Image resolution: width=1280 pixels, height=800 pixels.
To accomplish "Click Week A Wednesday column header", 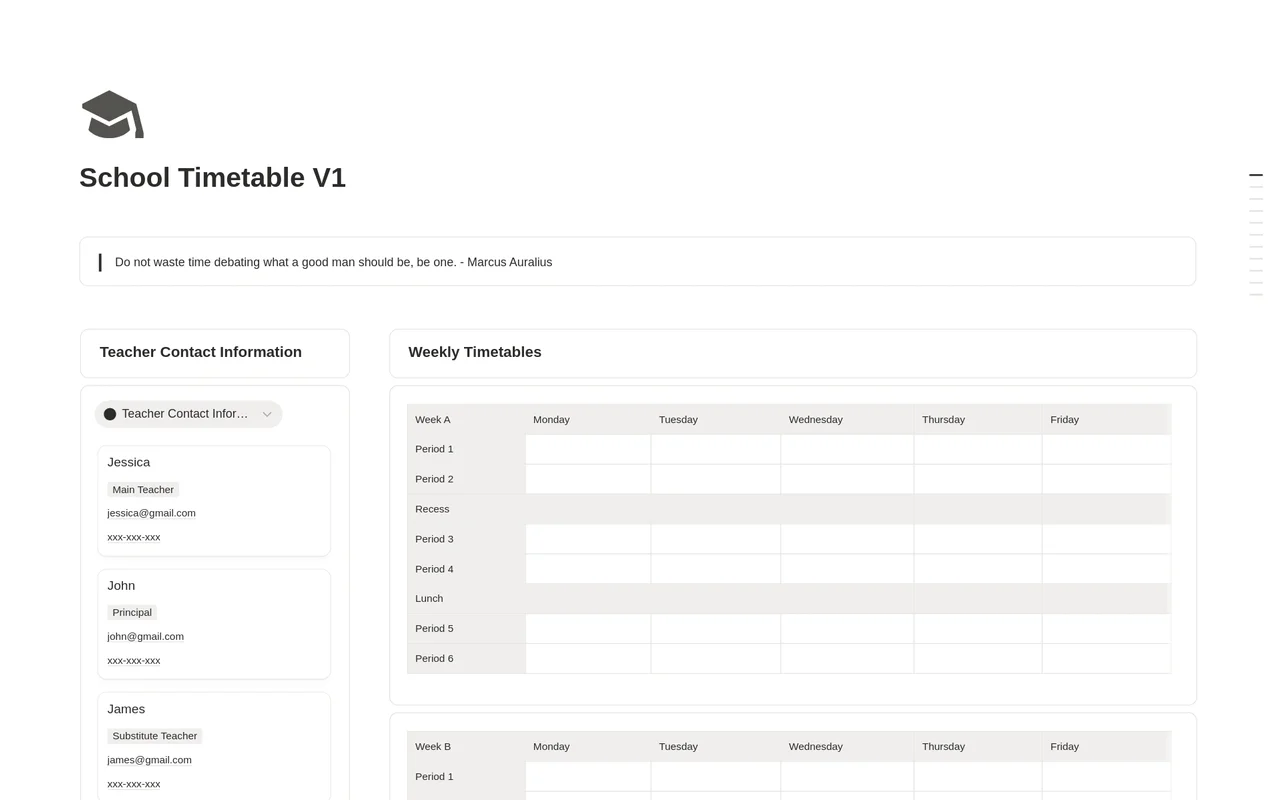I will [x=847, y=419].
